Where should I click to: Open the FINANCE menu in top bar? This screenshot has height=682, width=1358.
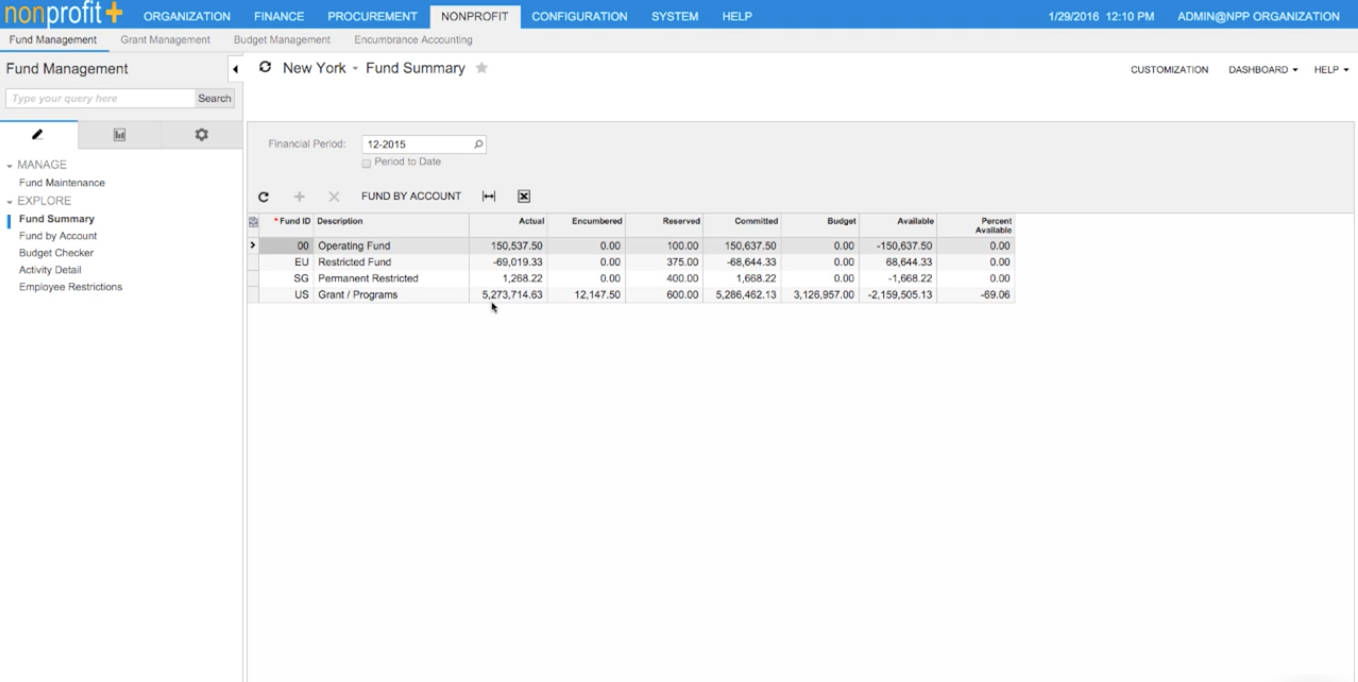279,16
